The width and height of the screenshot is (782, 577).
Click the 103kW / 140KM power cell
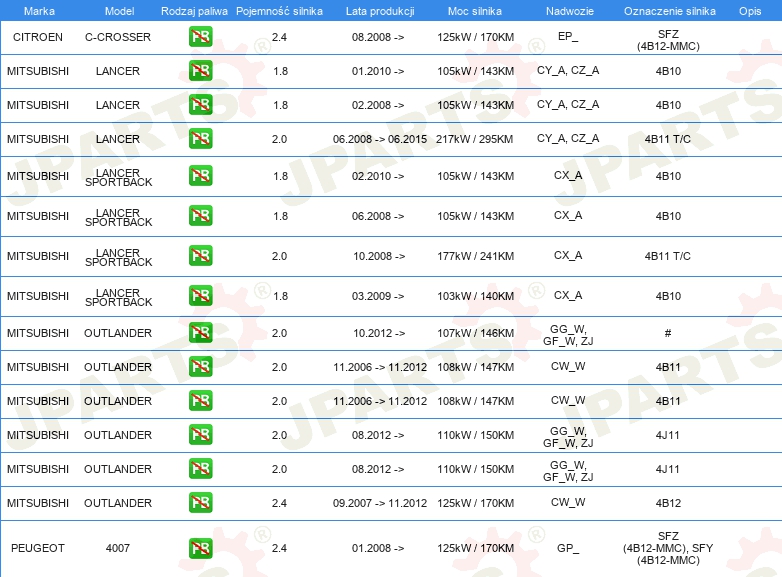(x=475, y=296)
